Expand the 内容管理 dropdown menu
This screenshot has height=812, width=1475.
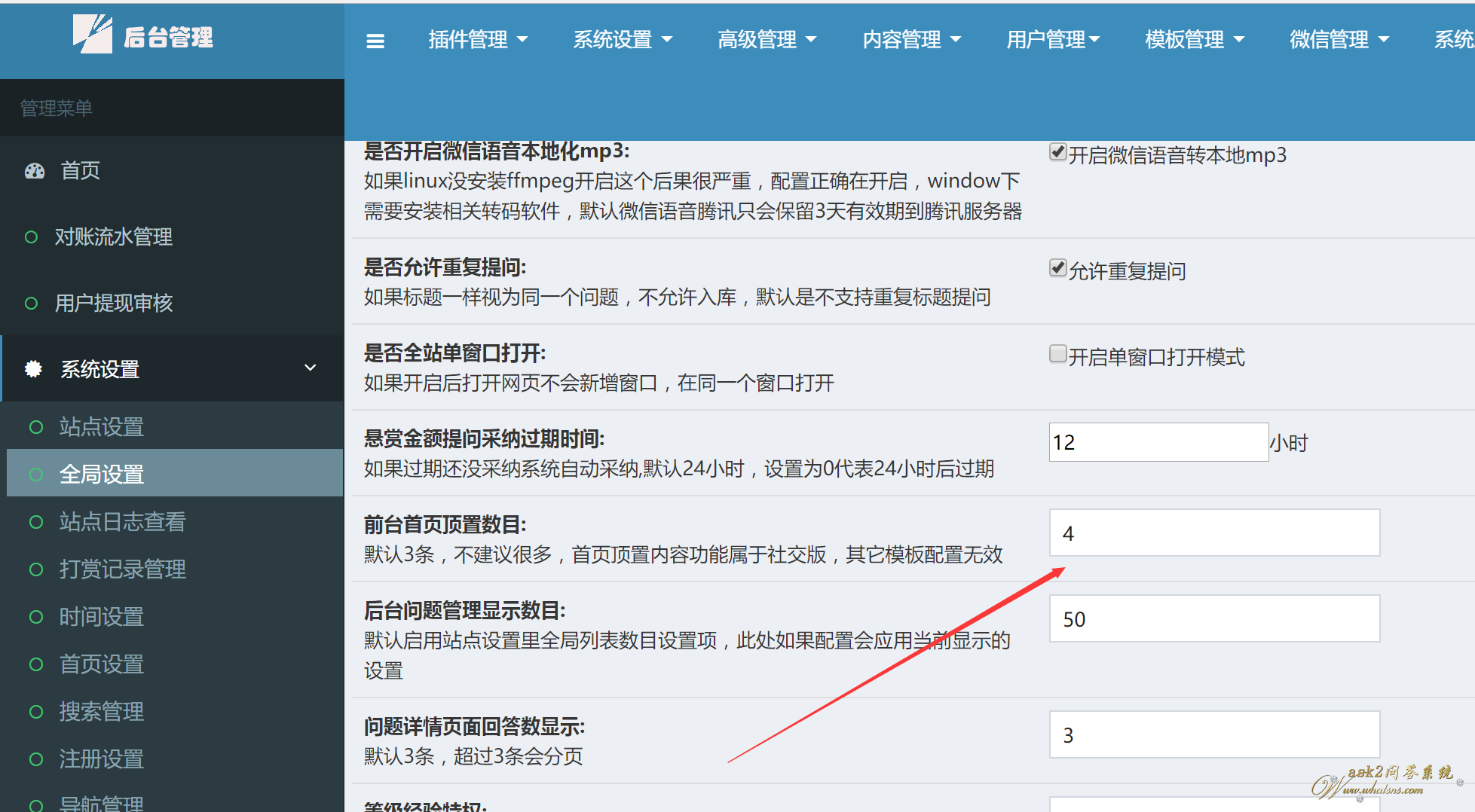coord(910,39)
